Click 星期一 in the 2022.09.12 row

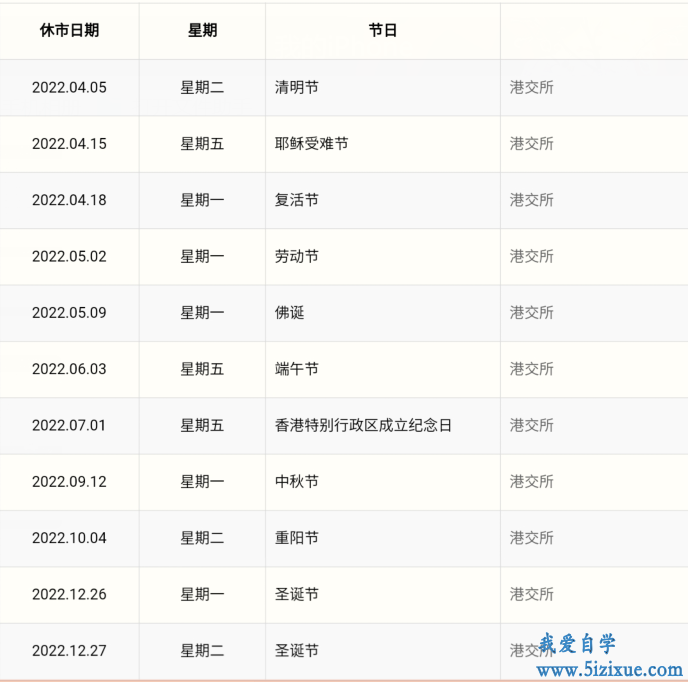202,481
